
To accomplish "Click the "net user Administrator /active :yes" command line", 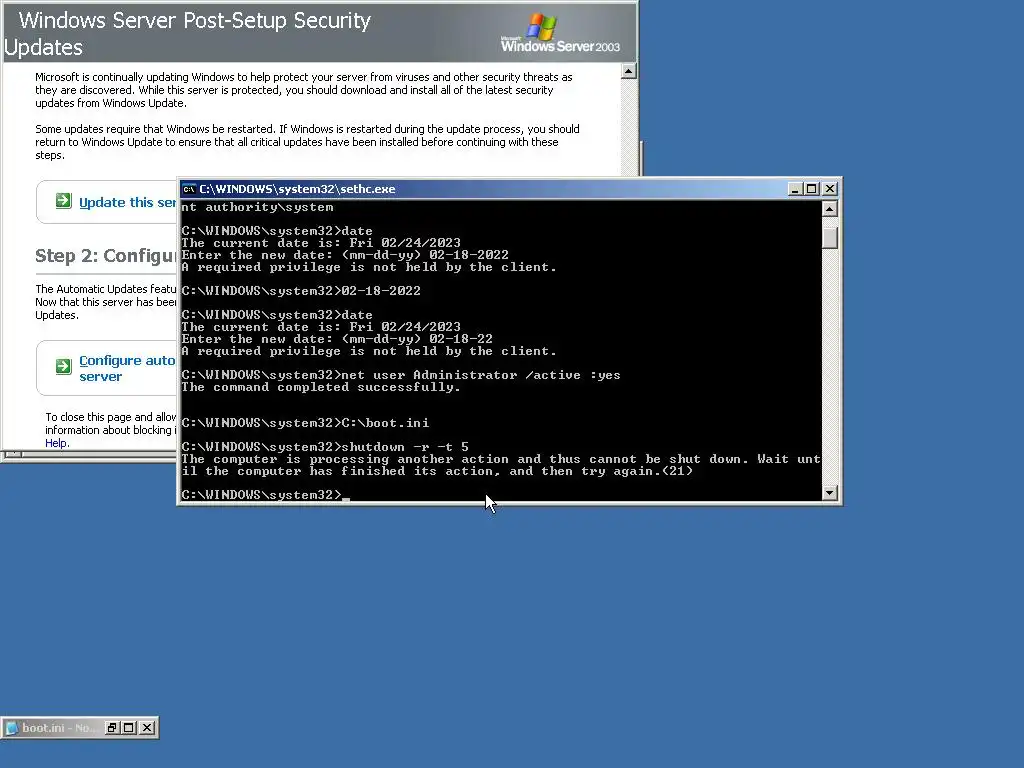I will tap(401, 375).
